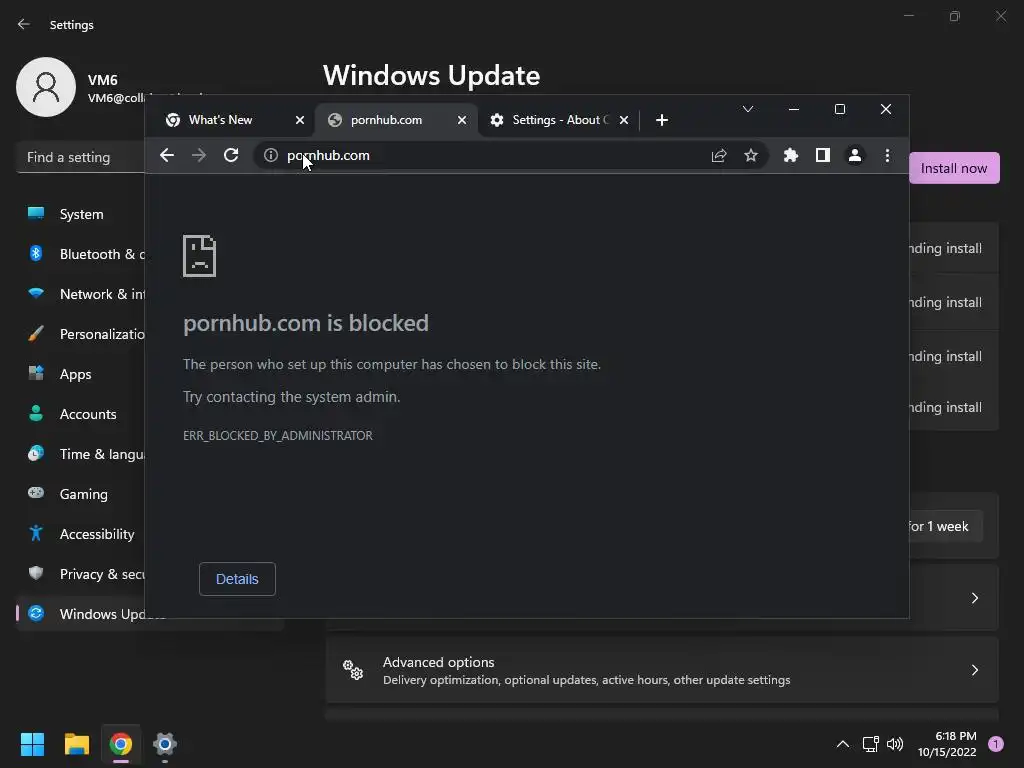
Task: Toggle Chrome side panel icon
Action: [x=823, y=155]
